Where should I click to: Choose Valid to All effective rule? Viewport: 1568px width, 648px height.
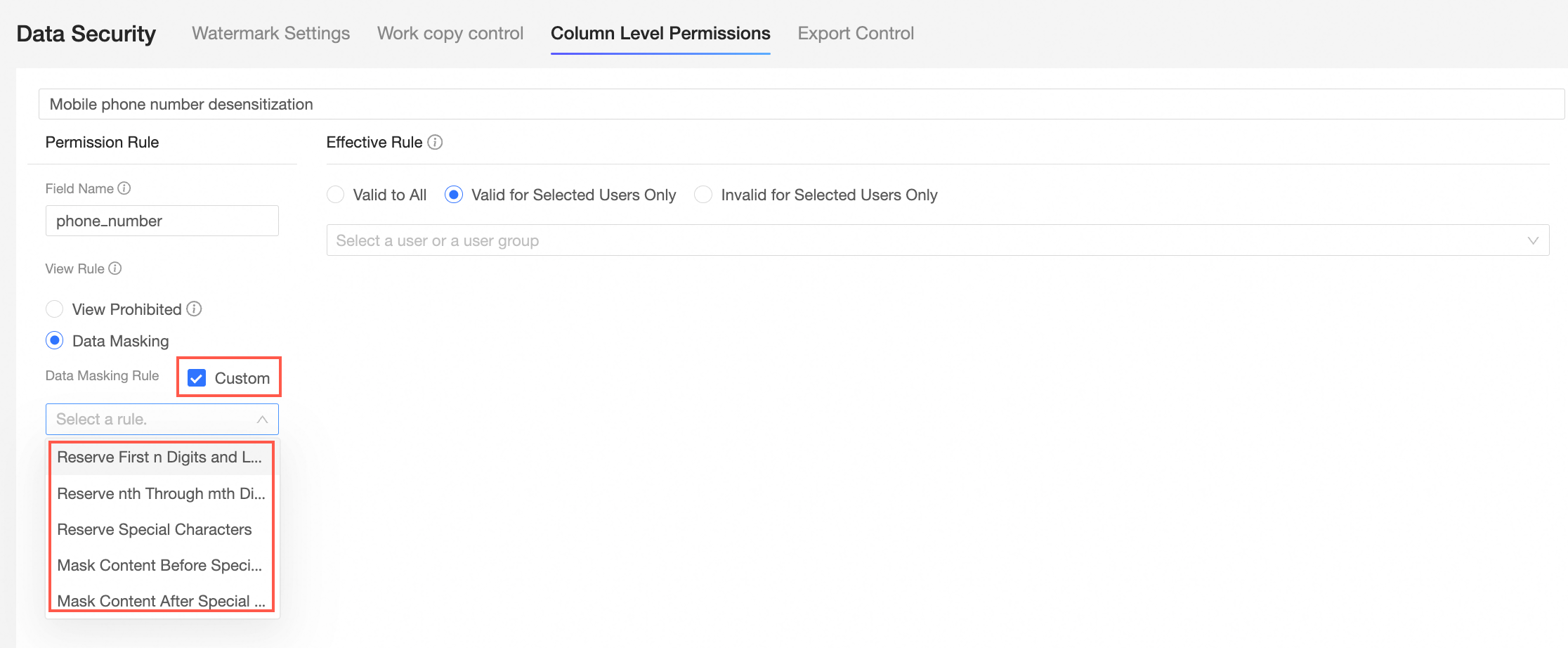[336, 195]
